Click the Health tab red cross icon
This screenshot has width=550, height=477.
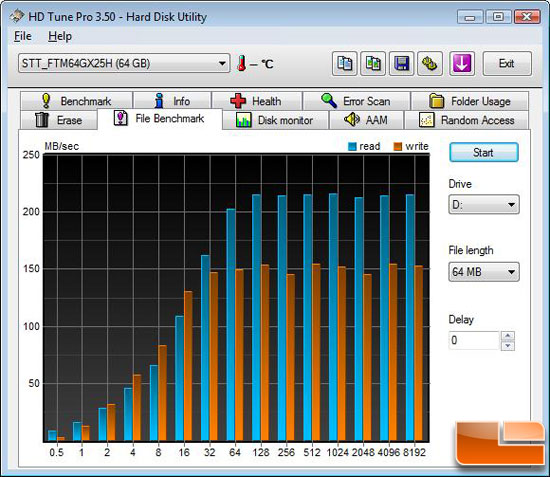(x=238, y=101)
